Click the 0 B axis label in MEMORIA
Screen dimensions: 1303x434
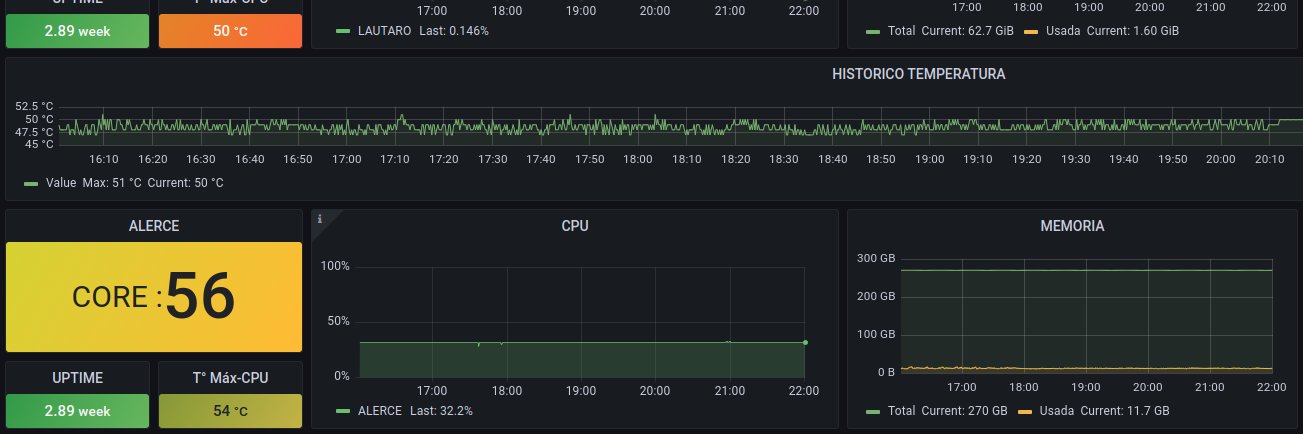[885, 372]
